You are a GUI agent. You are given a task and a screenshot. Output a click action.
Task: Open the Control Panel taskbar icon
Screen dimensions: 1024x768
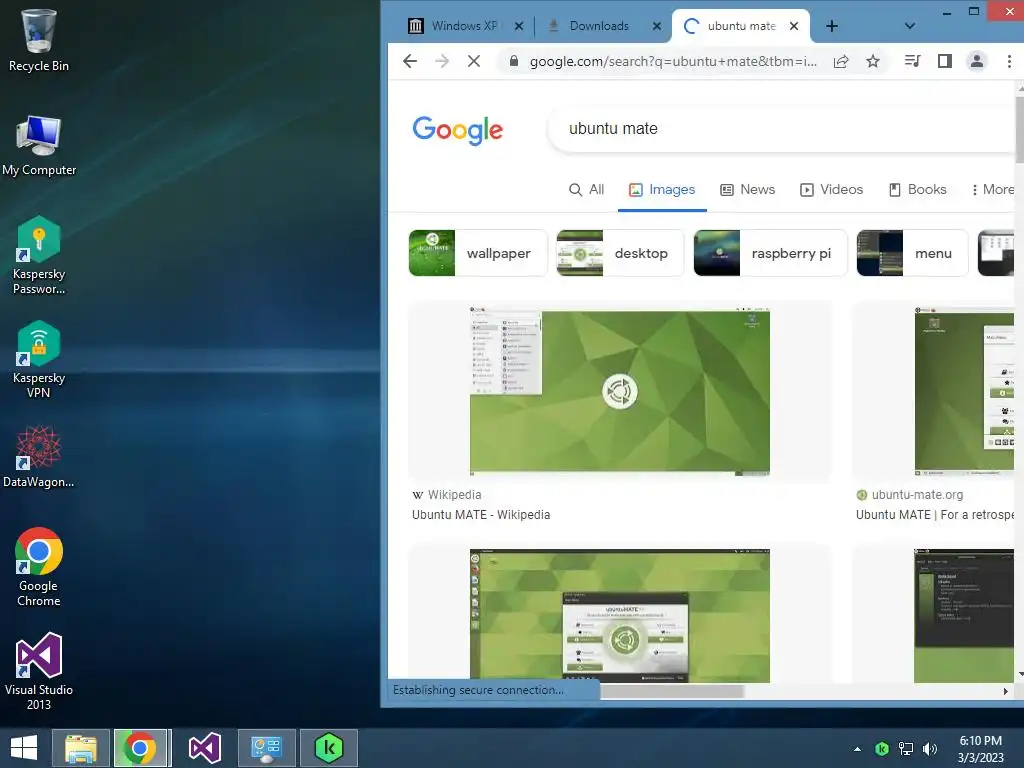click(266, 748)
